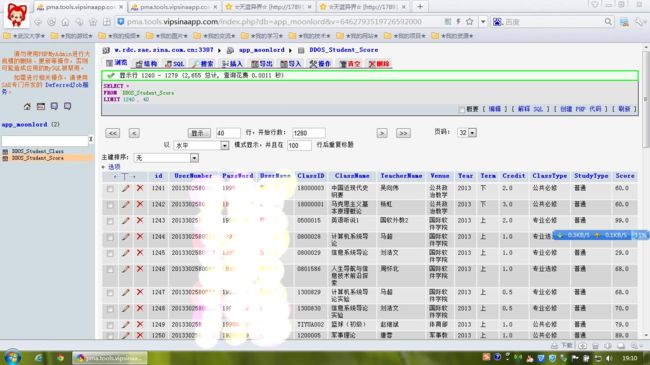Click the 编辑 edit query link
The image size is (650, 365).
[495, 109]
